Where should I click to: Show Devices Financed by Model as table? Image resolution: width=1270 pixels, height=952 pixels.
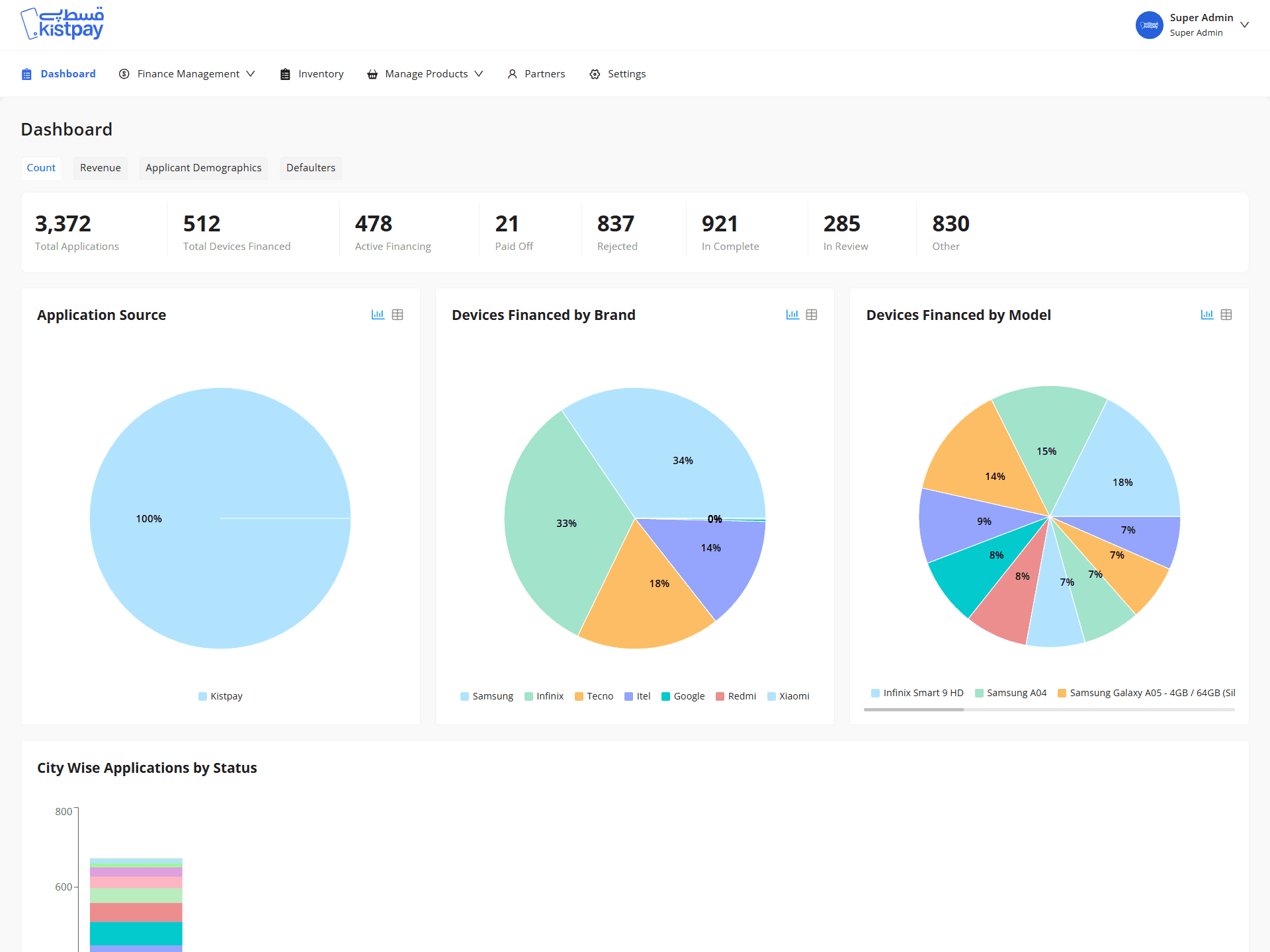(1226, 315)
